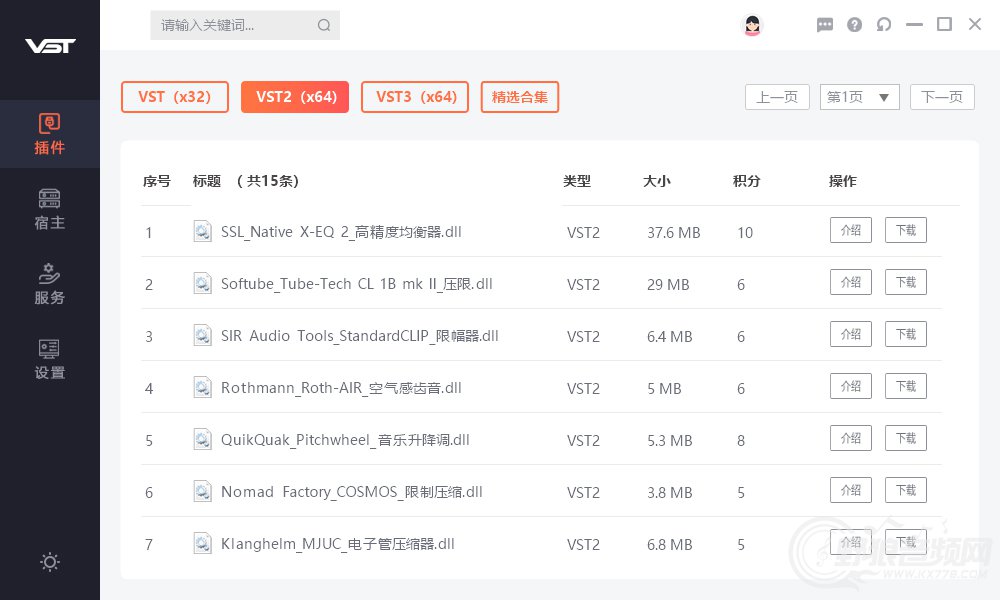
Task: Download Klanghelm_MJUC with 下载
Action: pyautogui.click(x=906, y=542)
